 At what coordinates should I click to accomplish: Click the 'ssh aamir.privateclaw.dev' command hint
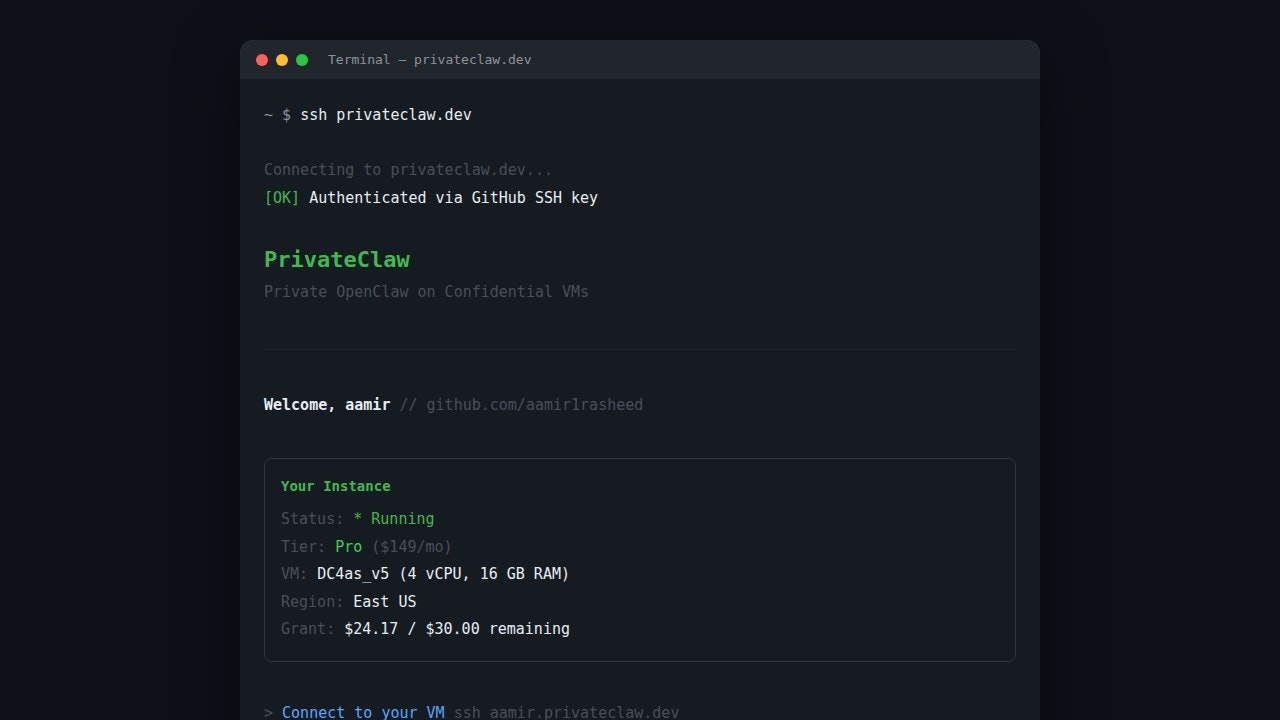coord(567,712)
